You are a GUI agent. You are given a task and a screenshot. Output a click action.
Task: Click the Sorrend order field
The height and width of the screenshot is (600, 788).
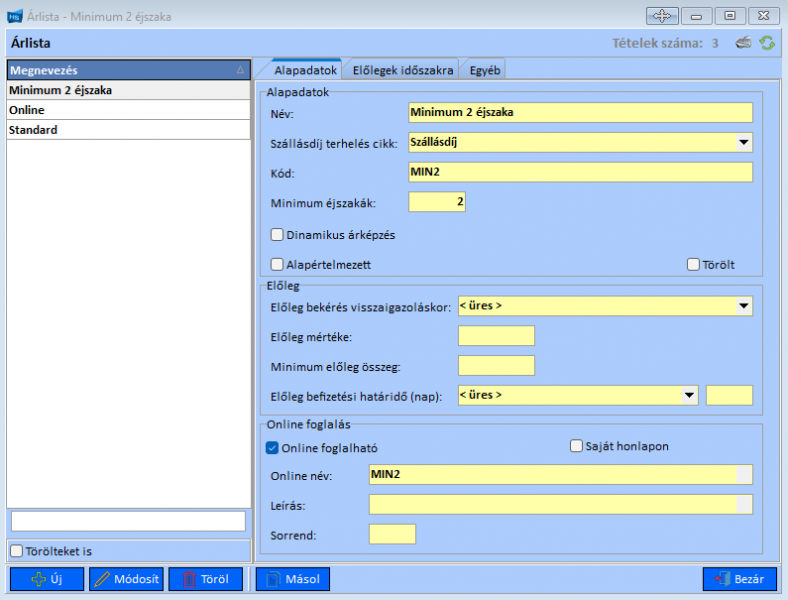pyautogui.click(x=392, y=534)
